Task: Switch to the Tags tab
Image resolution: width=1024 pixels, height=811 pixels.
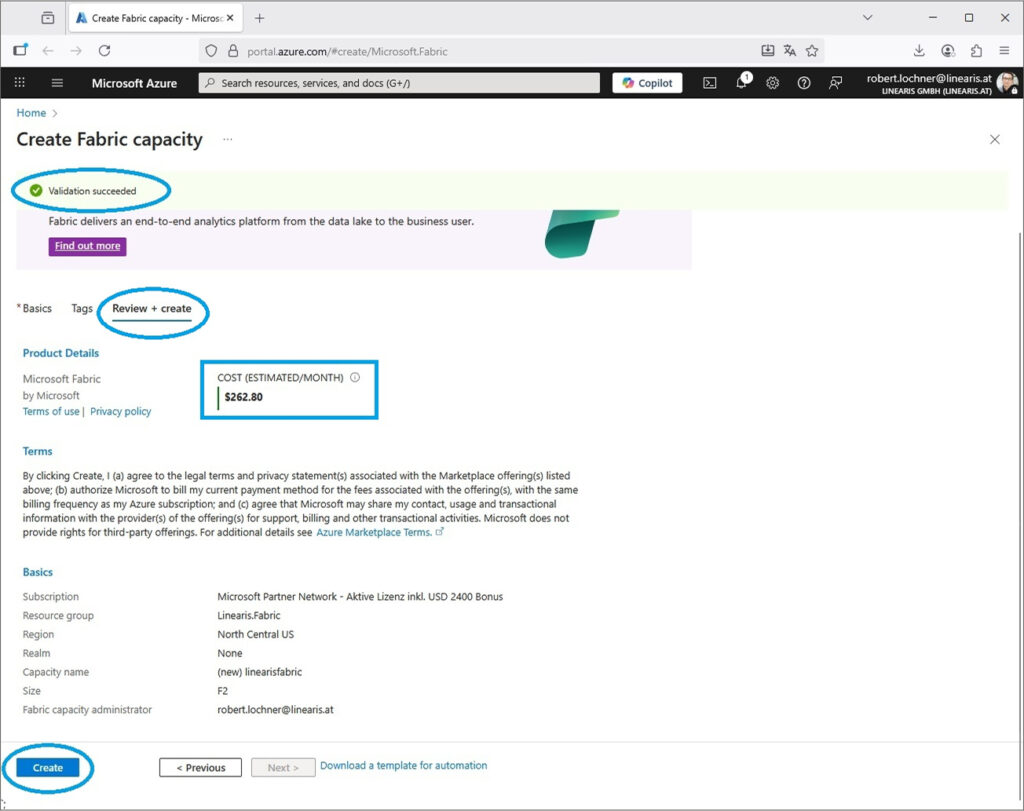Action: (82, 308)
